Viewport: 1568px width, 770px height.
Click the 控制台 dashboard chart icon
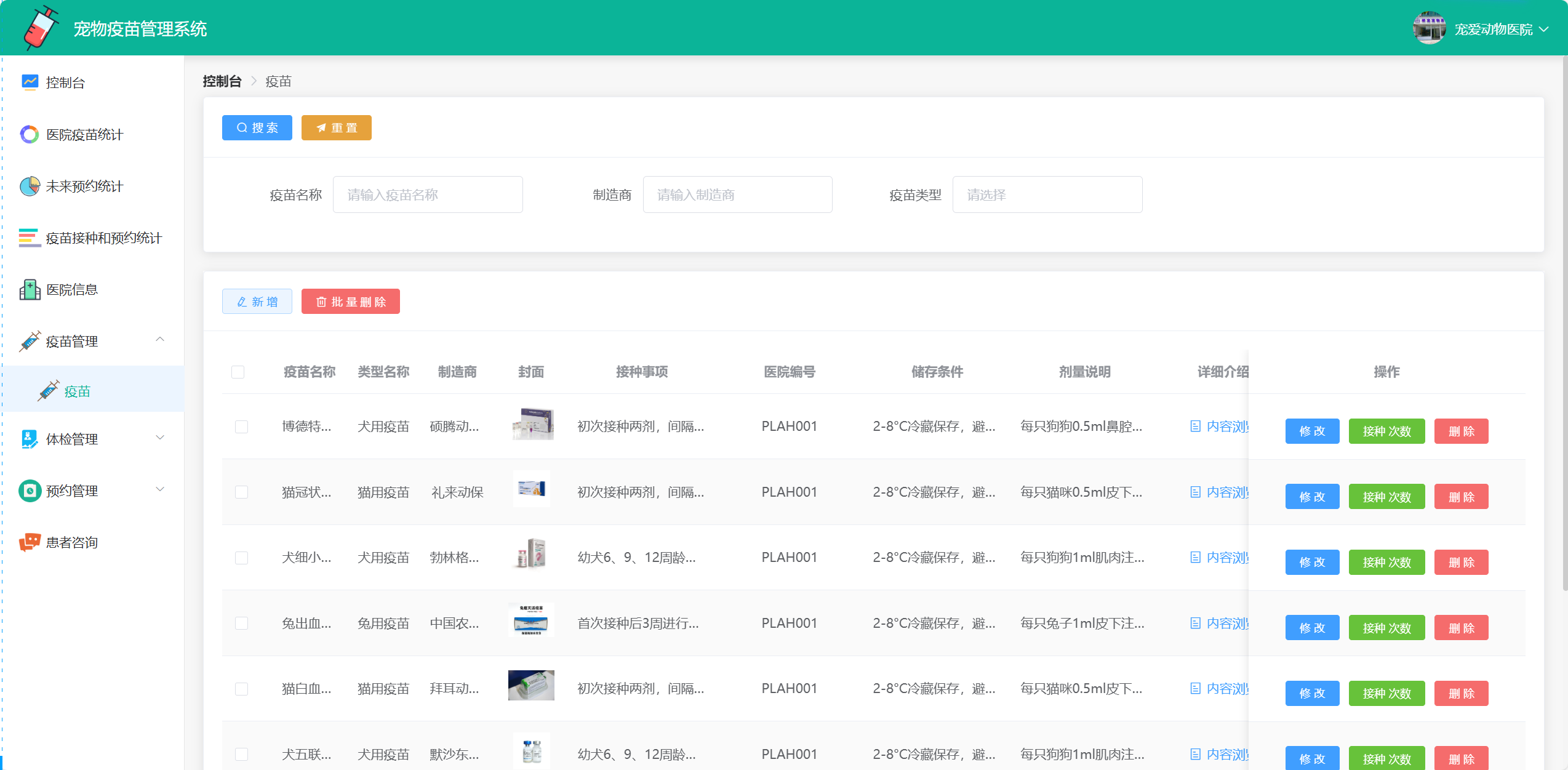pyautogui.click(x=30, y=82)
